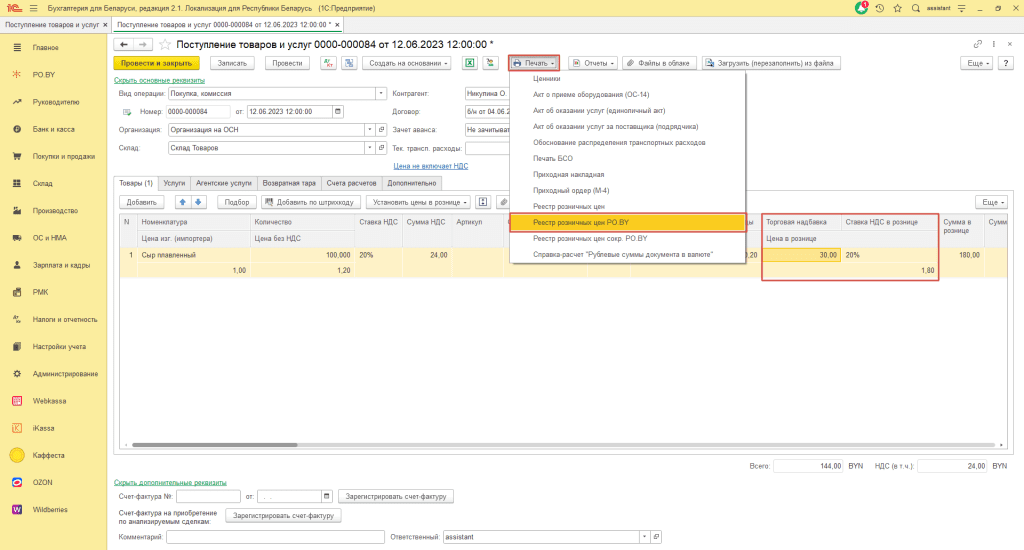Click the back navigation arrow
Image resolution: width=1024 pixels, height=550 pixels.
click(123, 44)
